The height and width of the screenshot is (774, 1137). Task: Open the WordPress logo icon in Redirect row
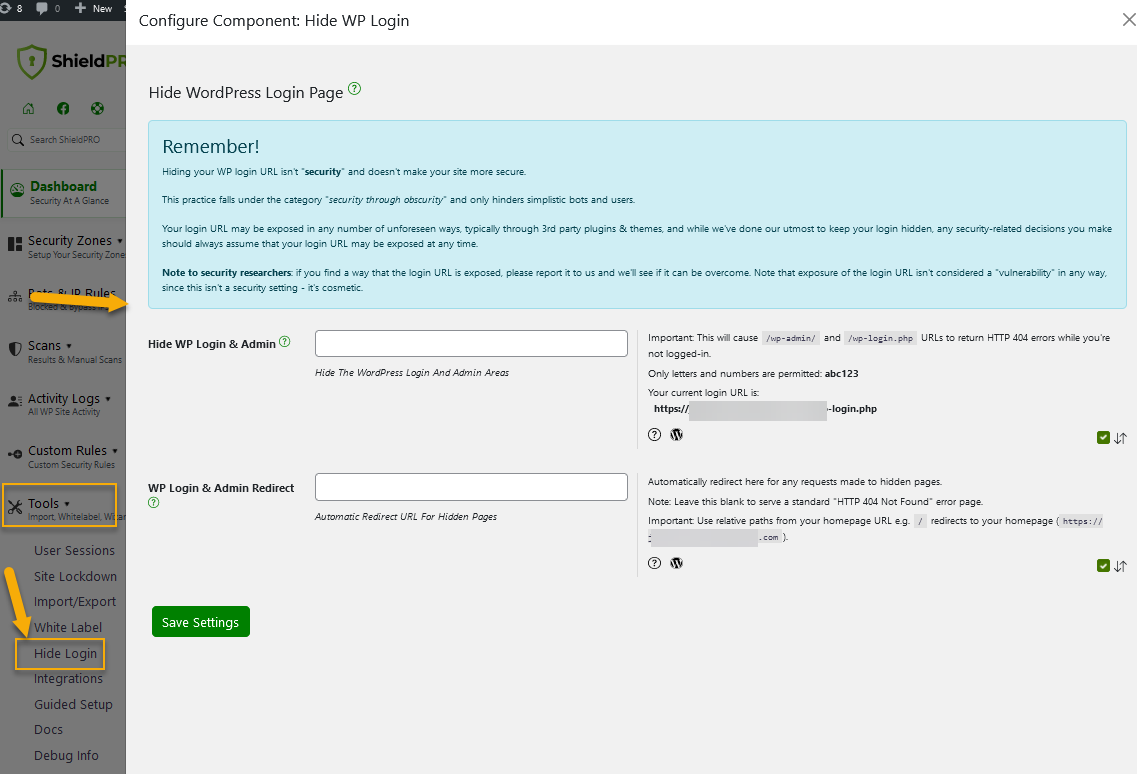coord(677,563)
